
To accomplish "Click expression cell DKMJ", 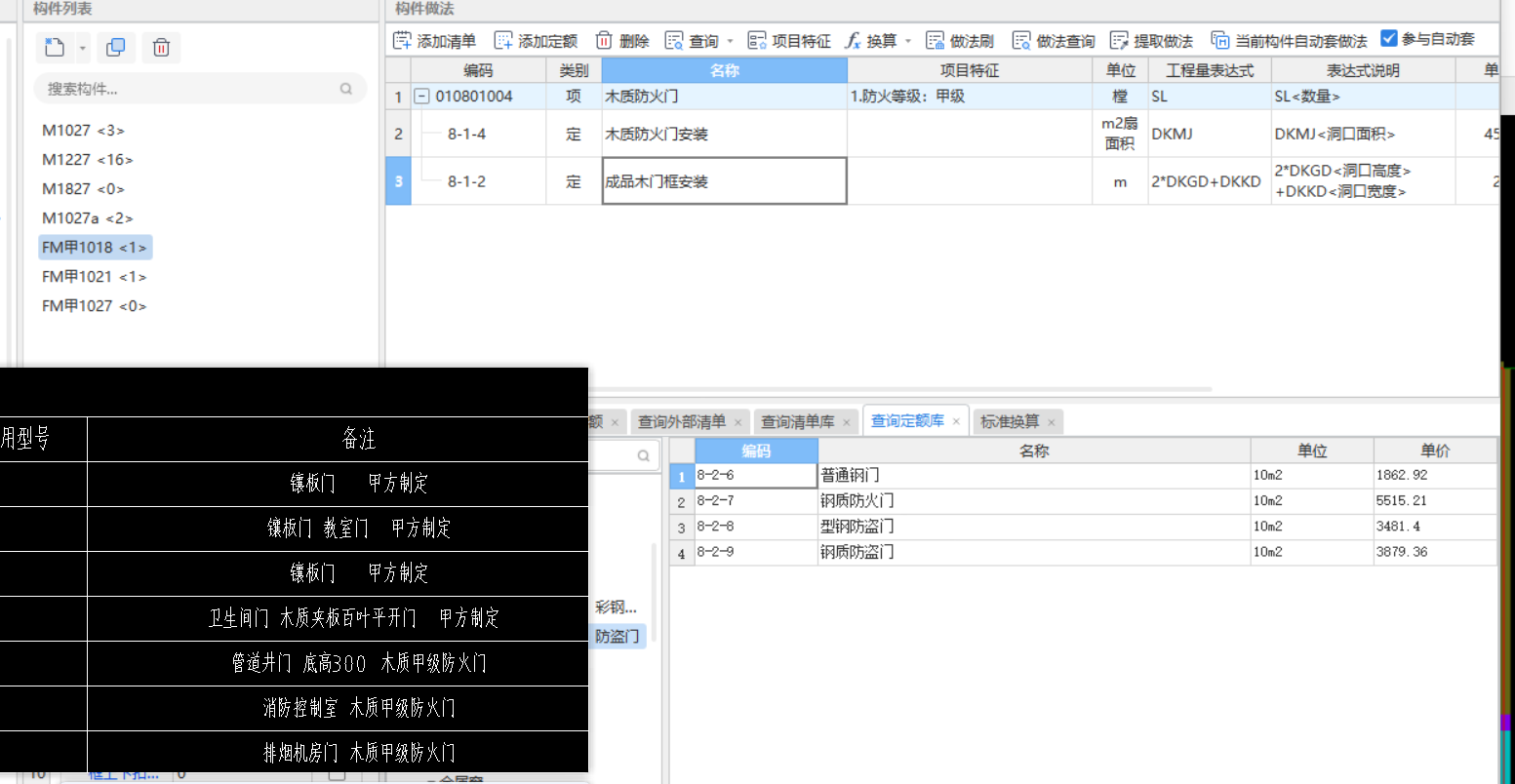I will (x=1210, y=134).
